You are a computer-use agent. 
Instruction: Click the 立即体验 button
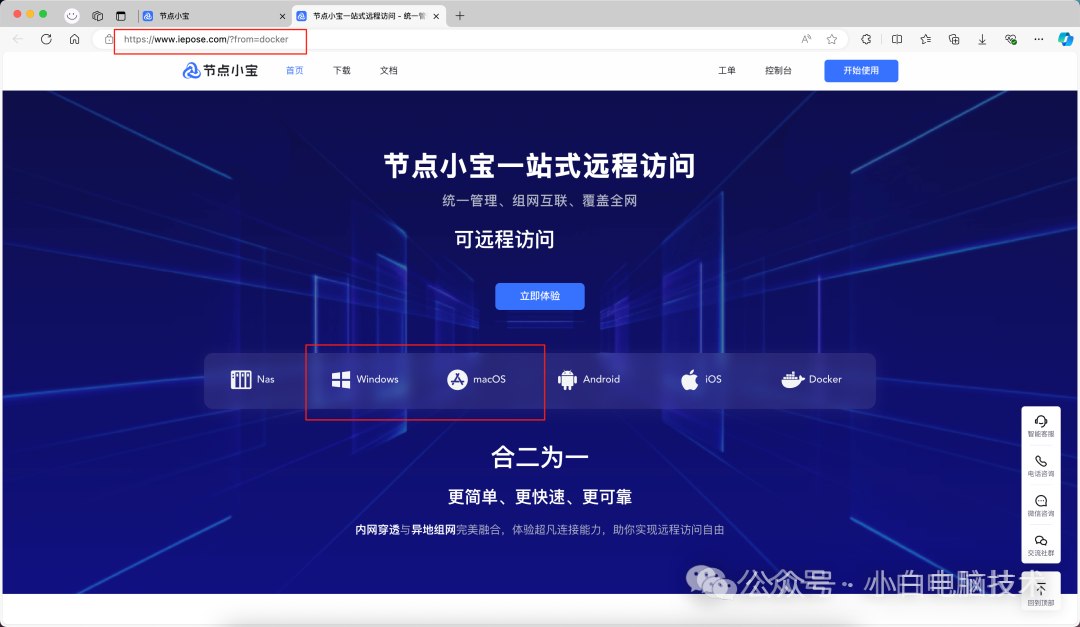click(x=539, y=296)
